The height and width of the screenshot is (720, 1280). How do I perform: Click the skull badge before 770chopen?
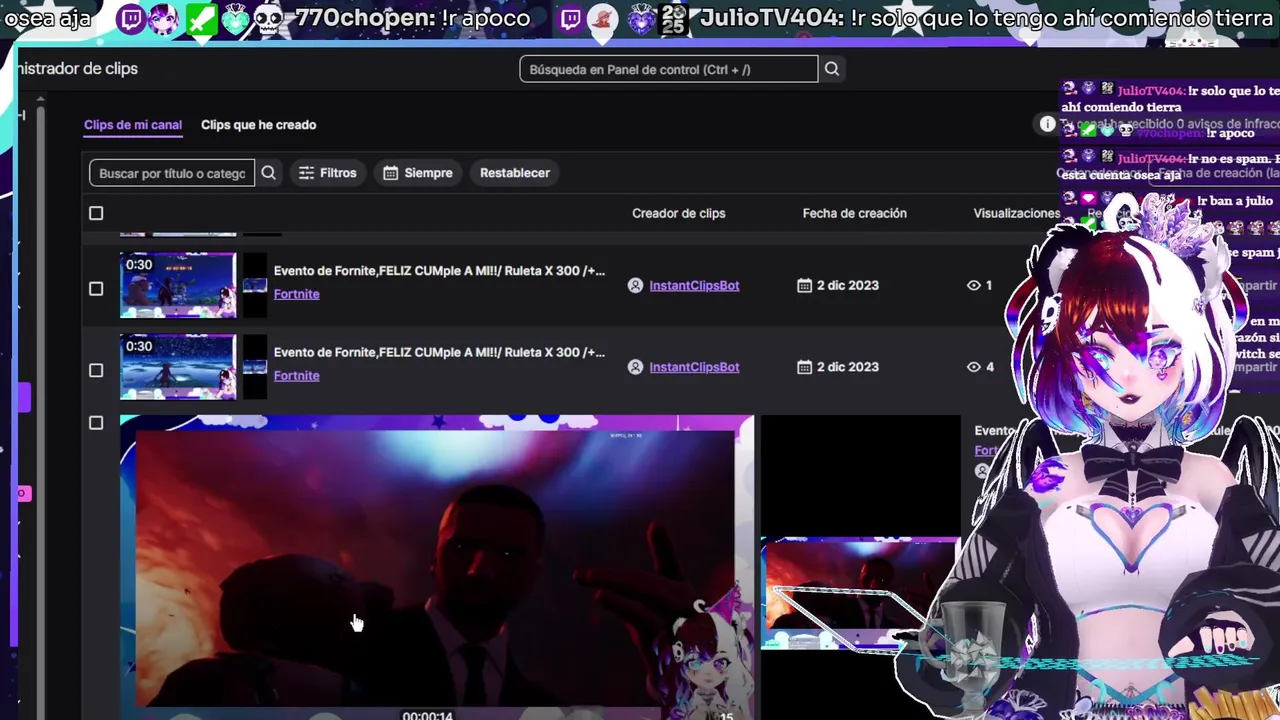click(x=268, y=20)
